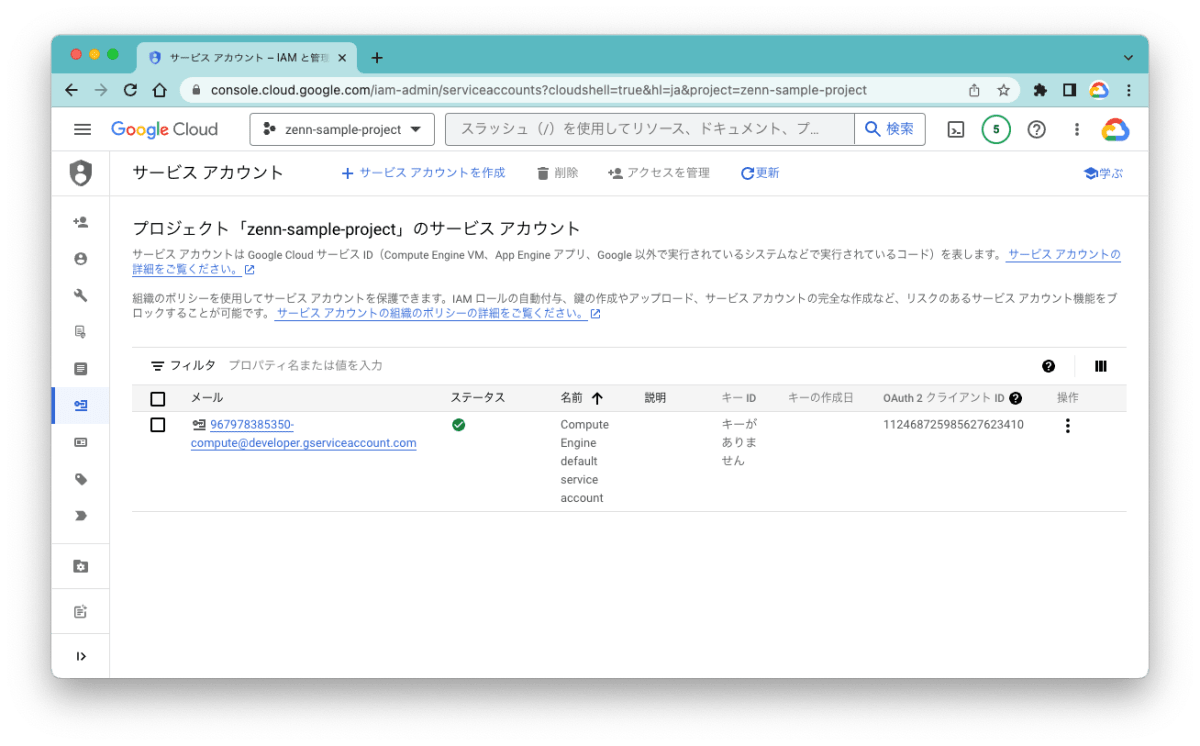Click the IAM shield icon in sidebar
The image size is (1200, 746).
pos(81,173)
